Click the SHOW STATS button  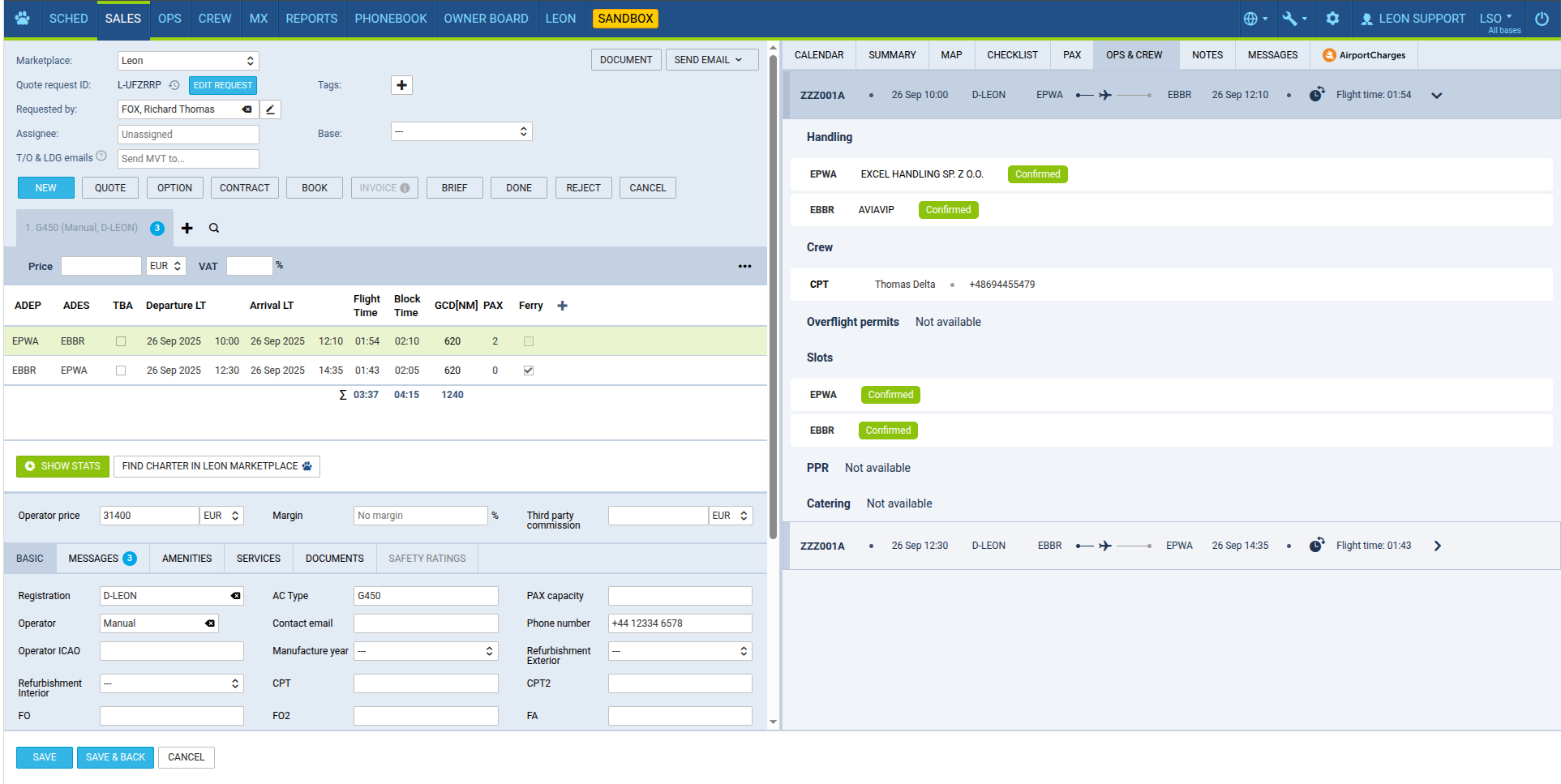coord(62,466)
